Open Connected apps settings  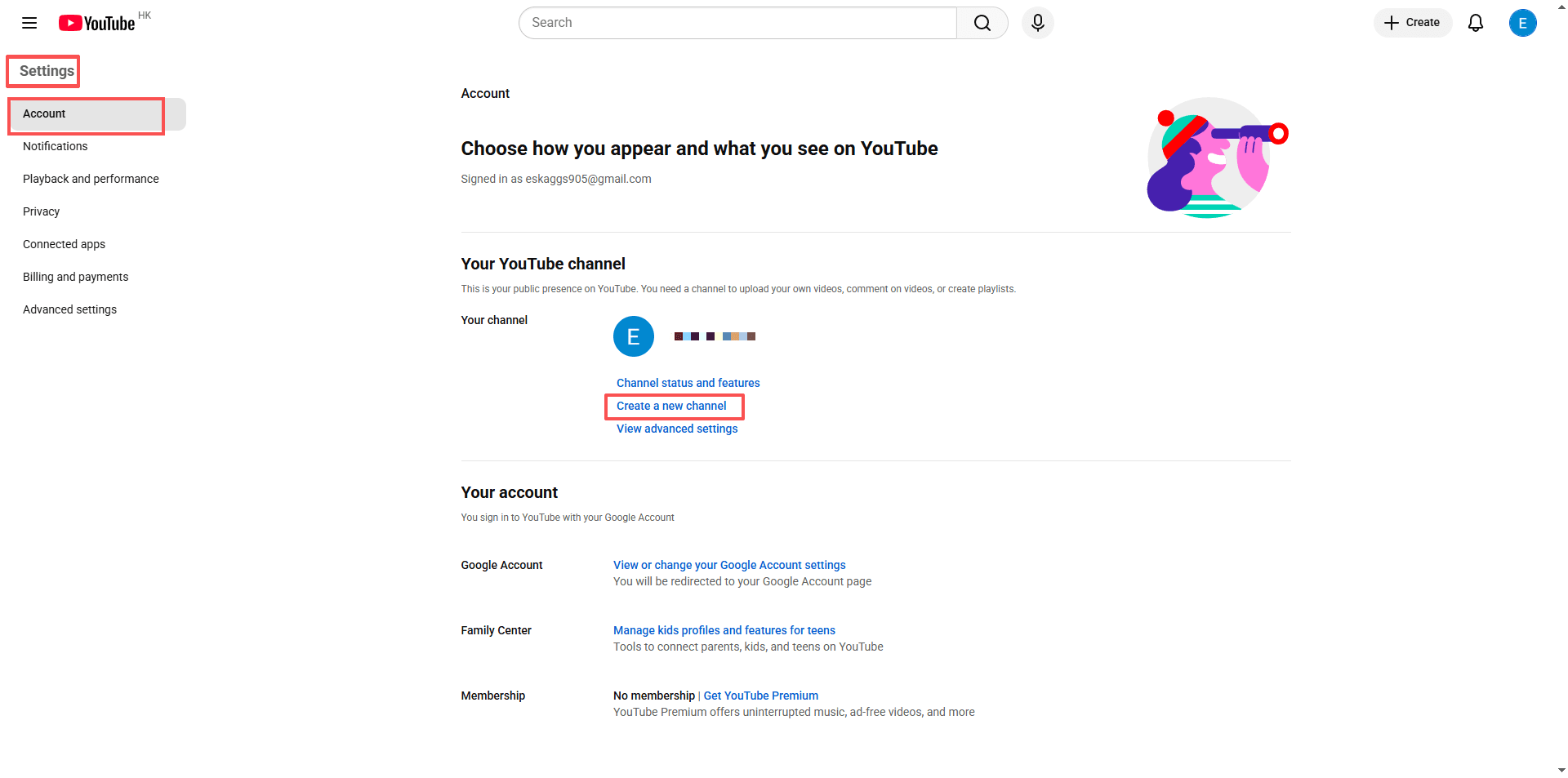(x=97, y=245)
